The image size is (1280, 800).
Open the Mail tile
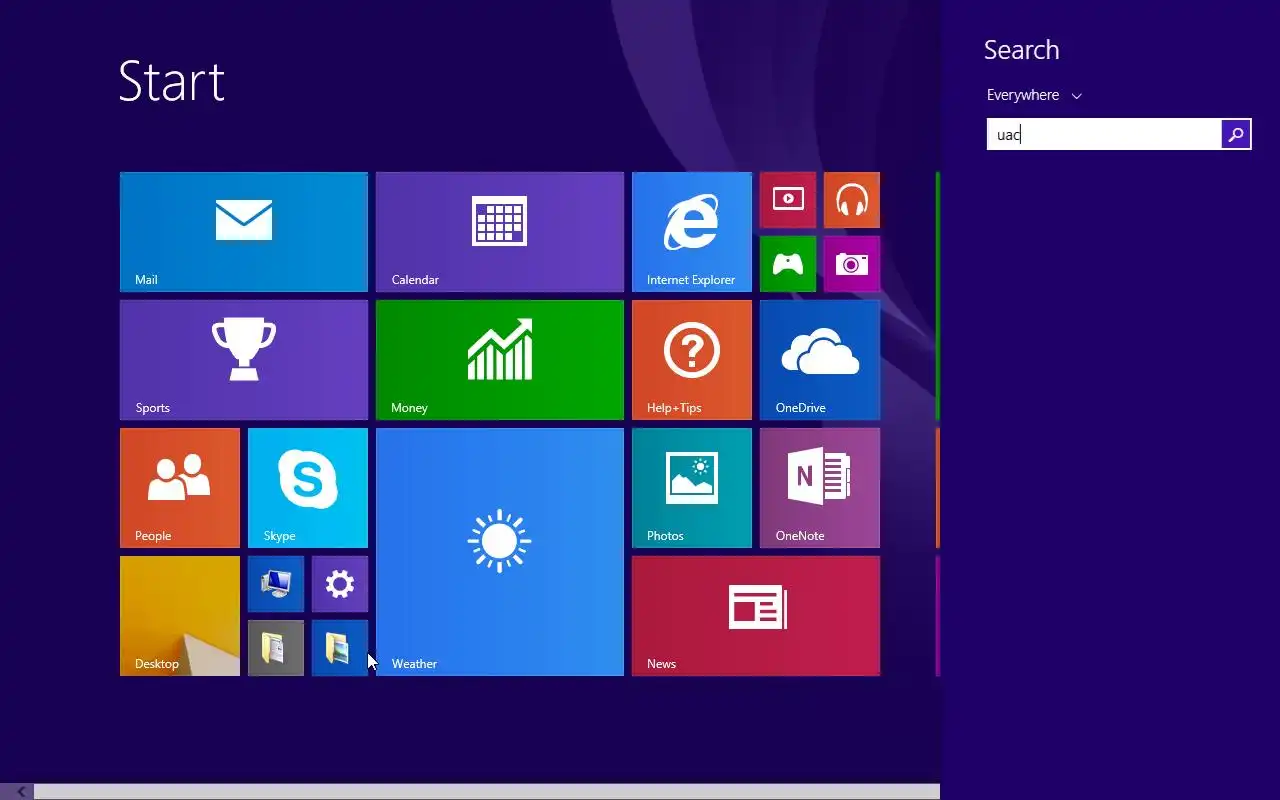[244, 232]
